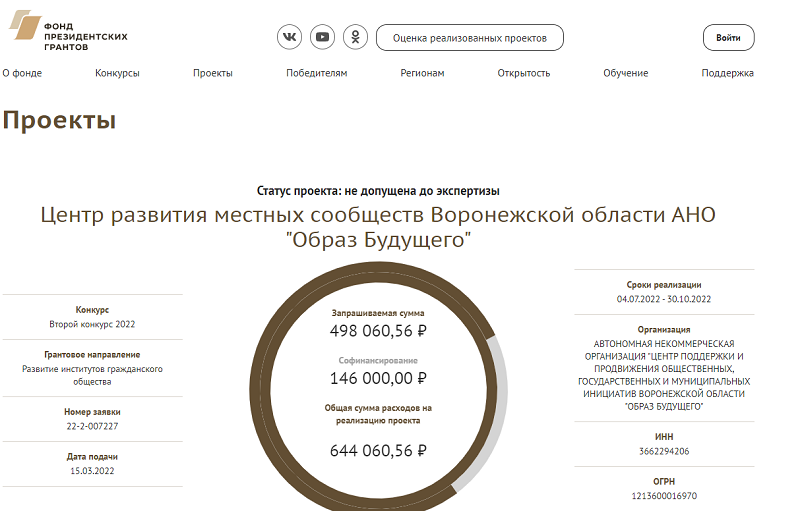Open the YouTube channel icon
Image resolution: width=800 pixels, height=511 pixels.
click(x=322, y=37)
